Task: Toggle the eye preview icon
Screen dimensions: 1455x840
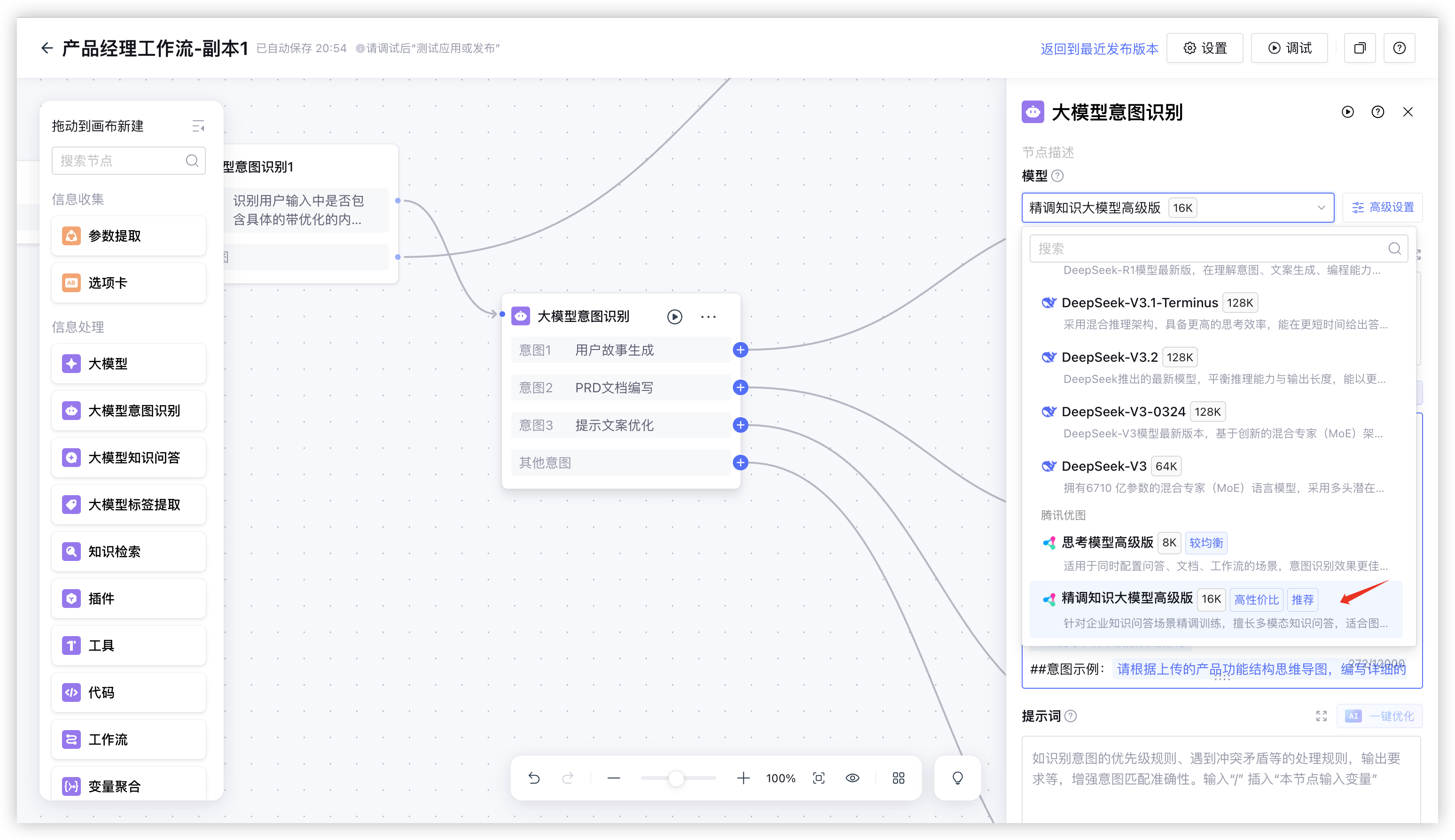Action: click(853, 778)
